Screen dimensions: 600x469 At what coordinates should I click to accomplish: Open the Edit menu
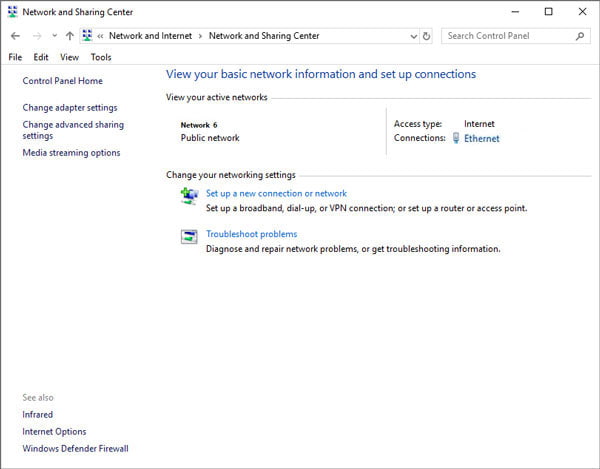[41, 57]
